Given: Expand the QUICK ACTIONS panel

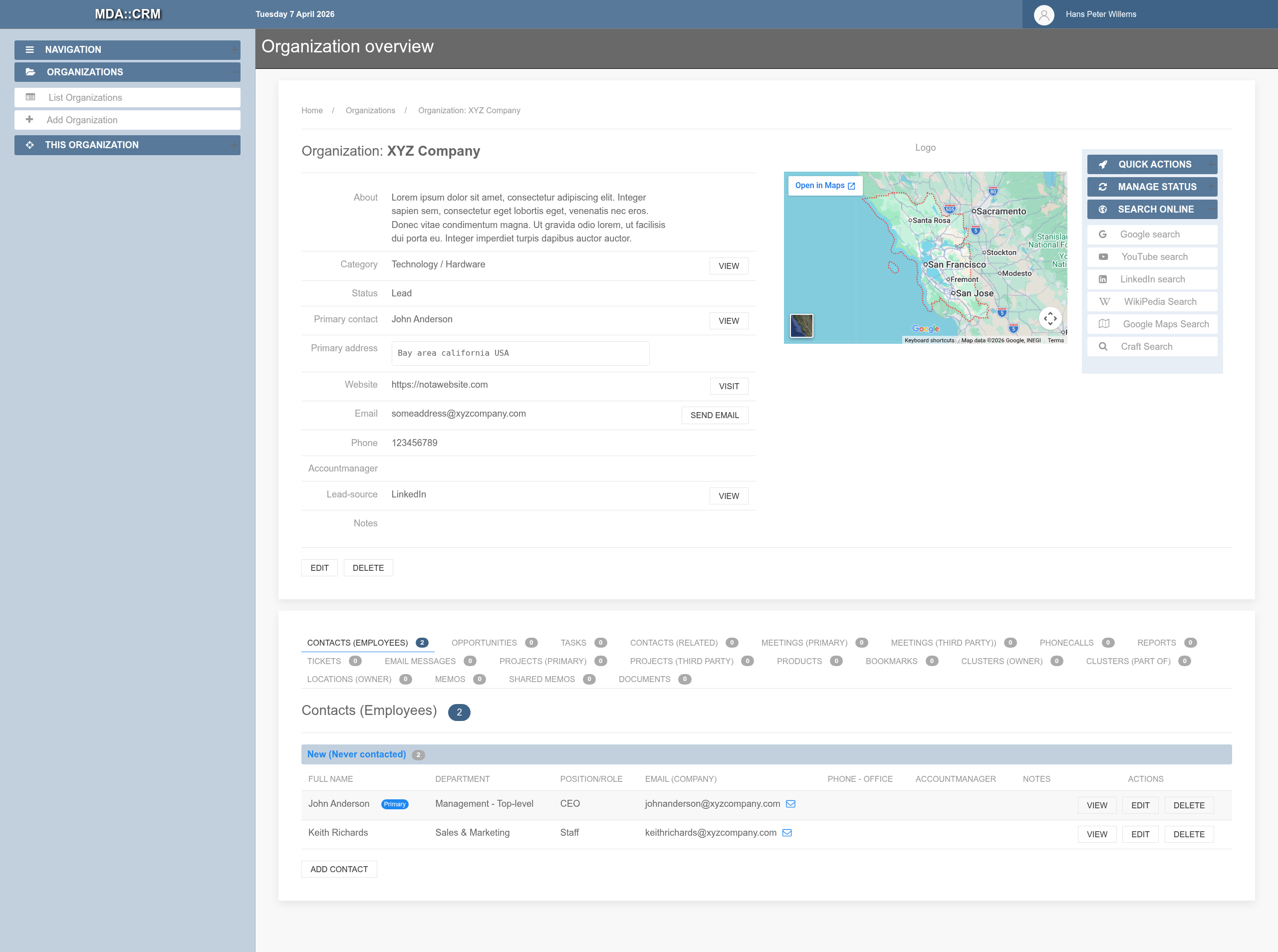Looking at the screenshot, I should (x=1211, y=164).
